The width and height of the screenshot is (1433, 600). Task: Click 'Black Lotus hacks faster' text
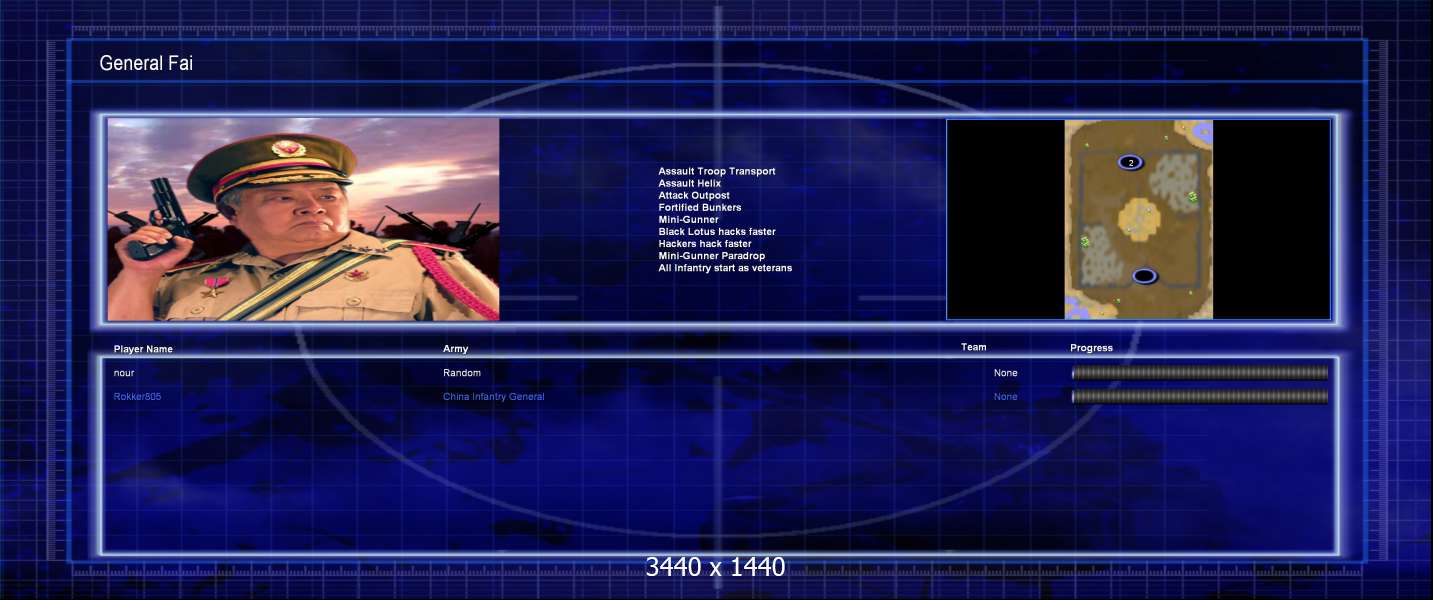[716, 231]
